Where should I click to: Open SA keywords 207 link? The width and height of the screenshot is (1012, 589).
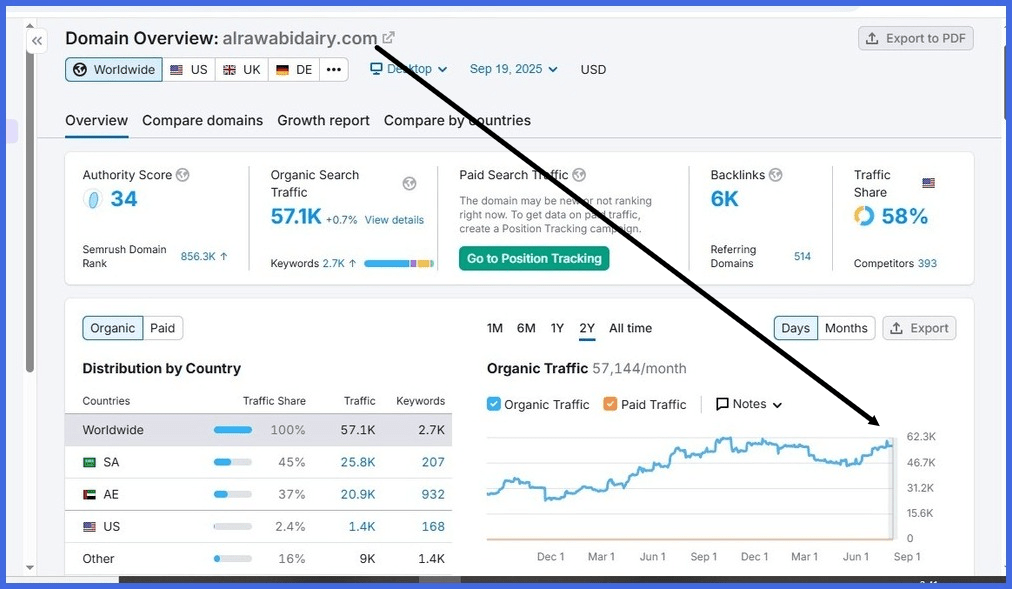[x=433, y=463]
